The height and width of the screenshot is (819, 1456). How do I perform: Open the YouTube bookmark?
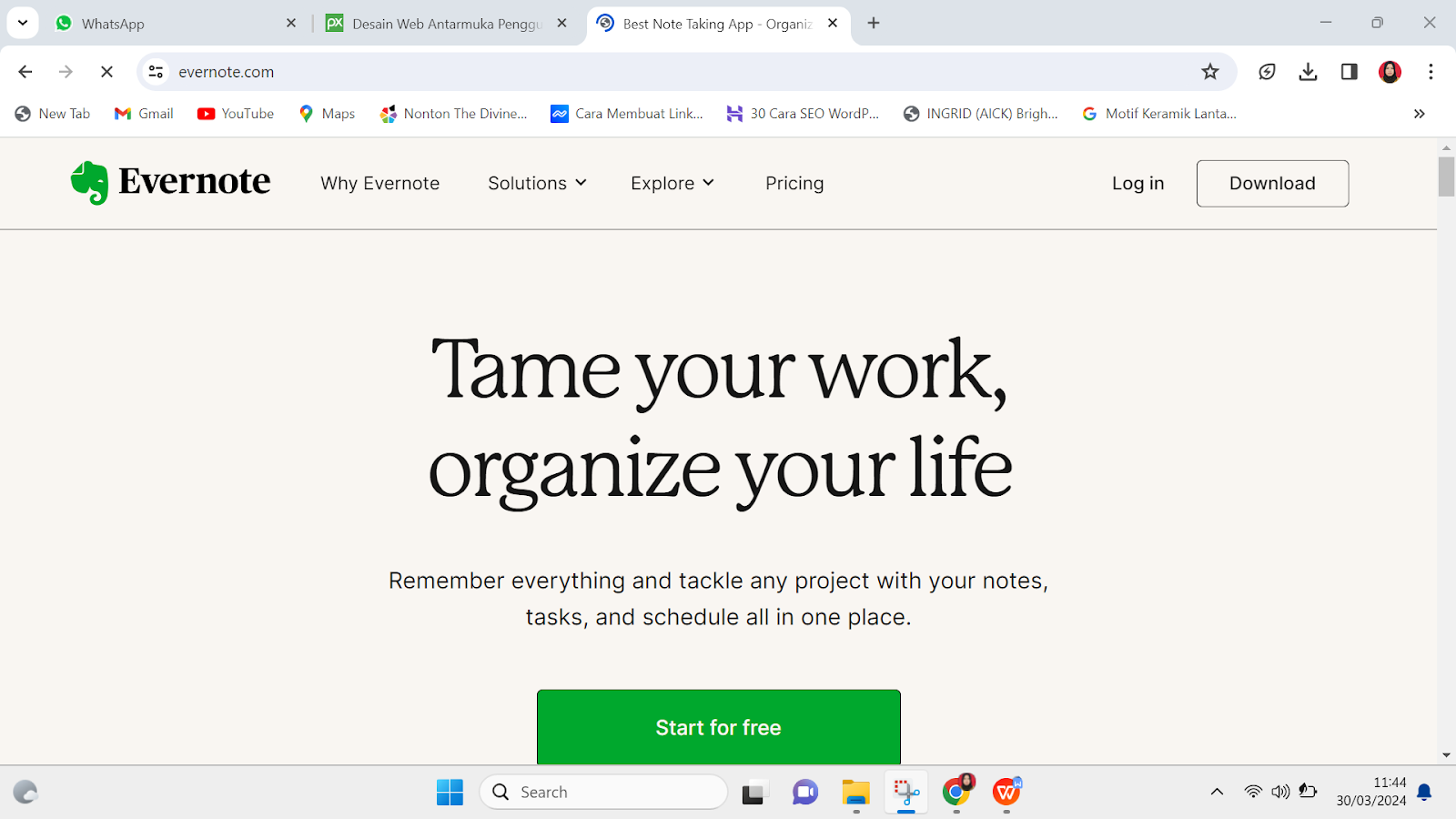coord(236,114)
